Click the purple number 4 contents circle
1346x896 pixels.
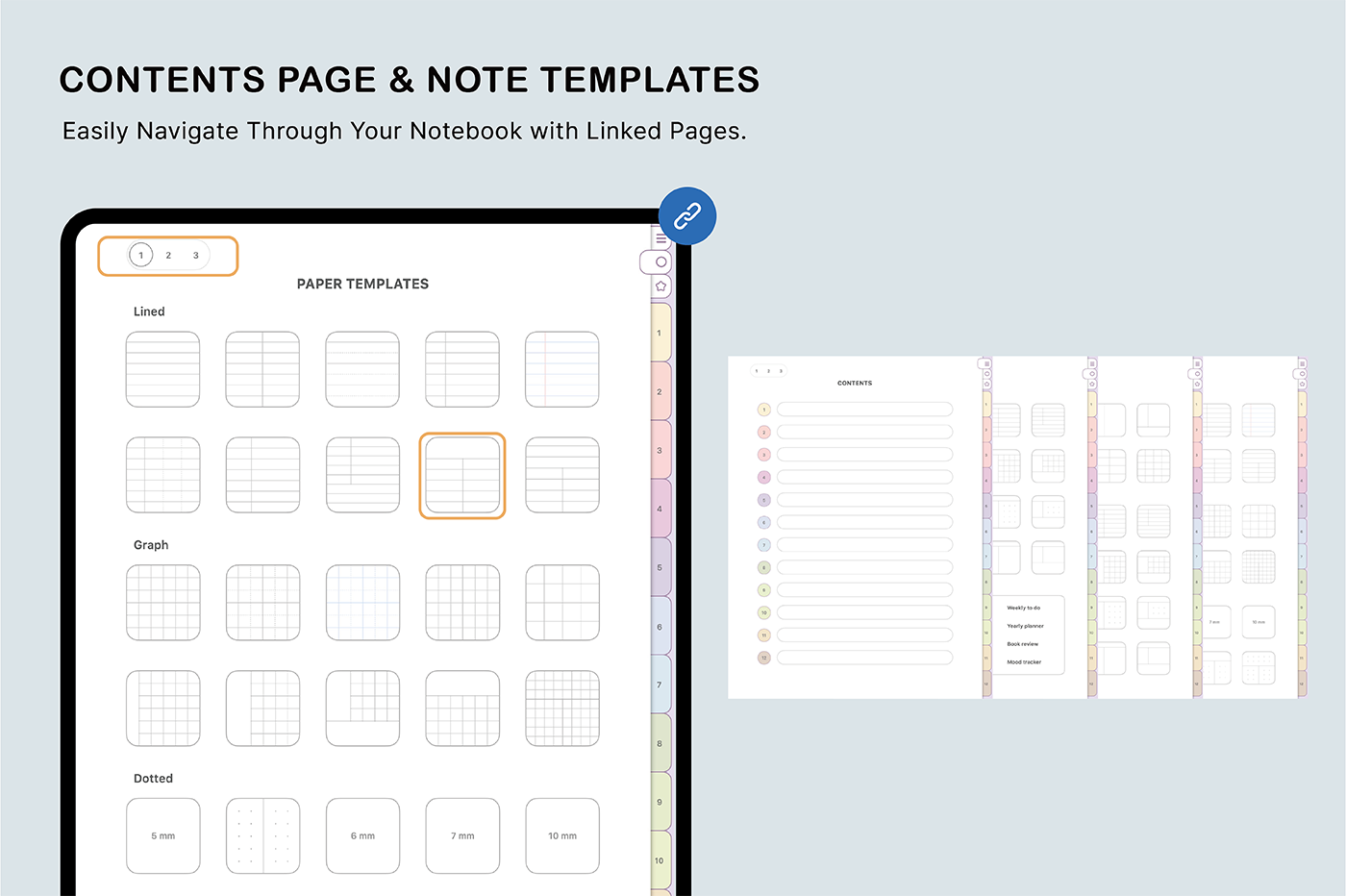[764, 477]
